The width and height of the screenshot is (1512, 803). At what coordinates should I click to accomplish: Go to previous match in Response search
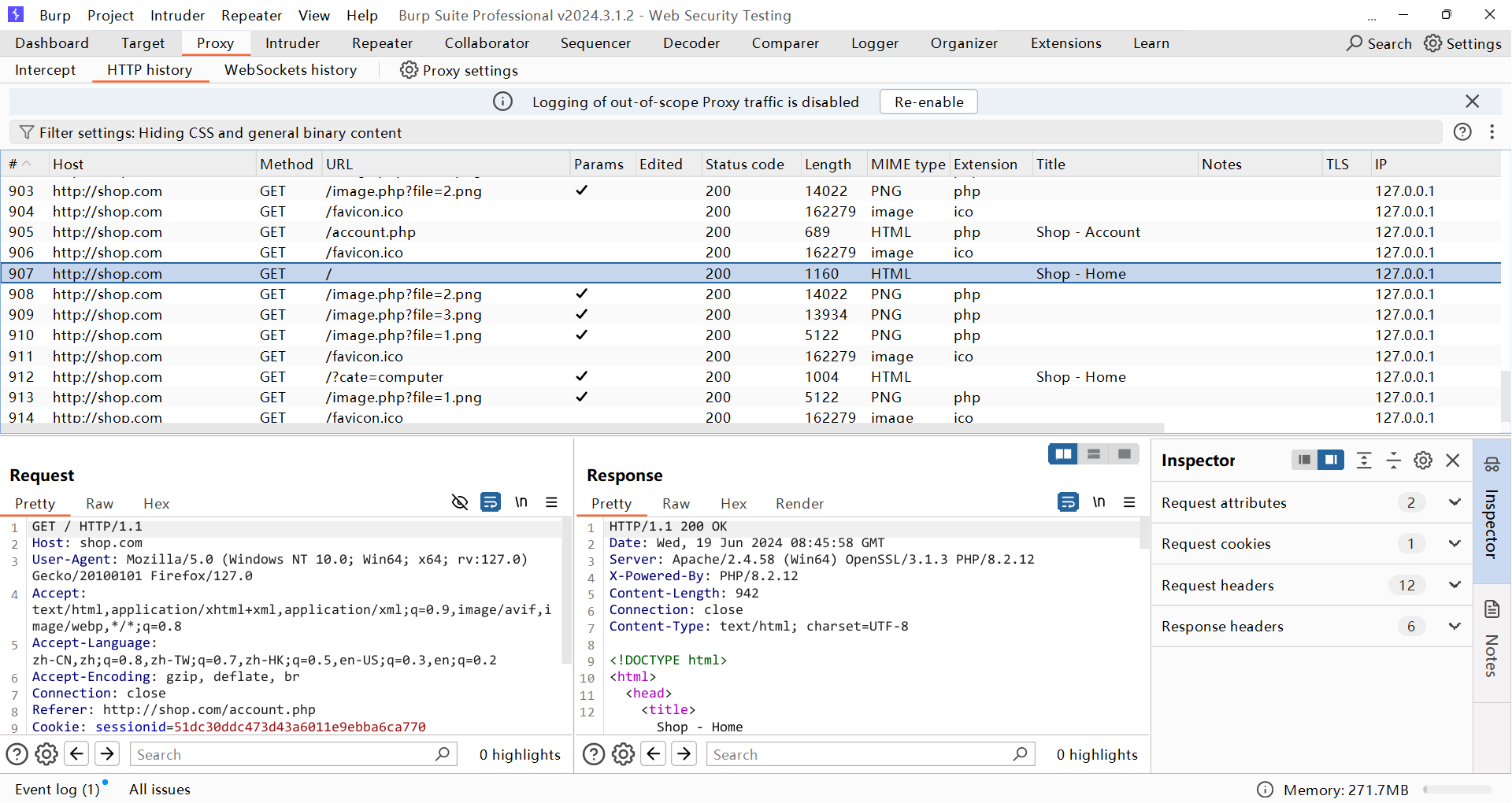click(654, 754)
